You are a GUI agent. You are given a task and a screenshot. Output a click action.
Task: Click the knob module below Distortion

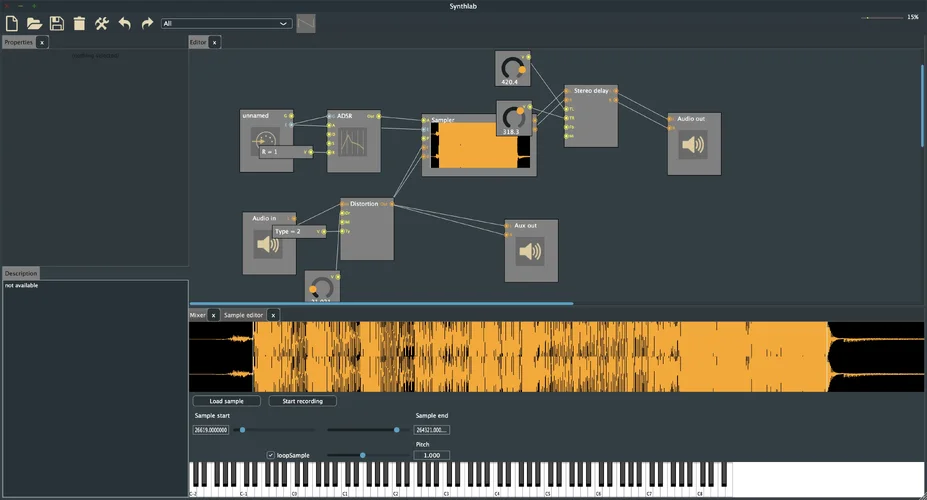tap(321, 287)
